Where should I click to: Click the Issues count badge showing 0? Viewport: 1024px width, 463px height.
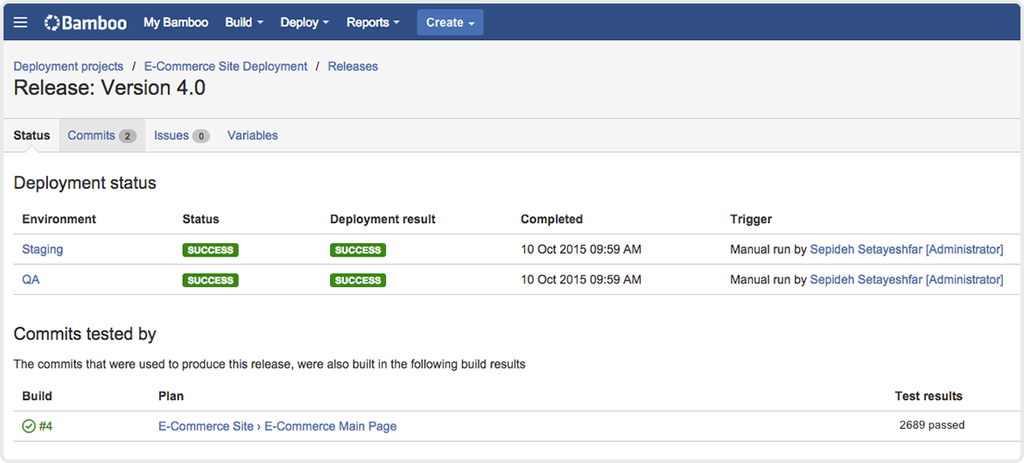pyautogui.click(x=201, y=136)
